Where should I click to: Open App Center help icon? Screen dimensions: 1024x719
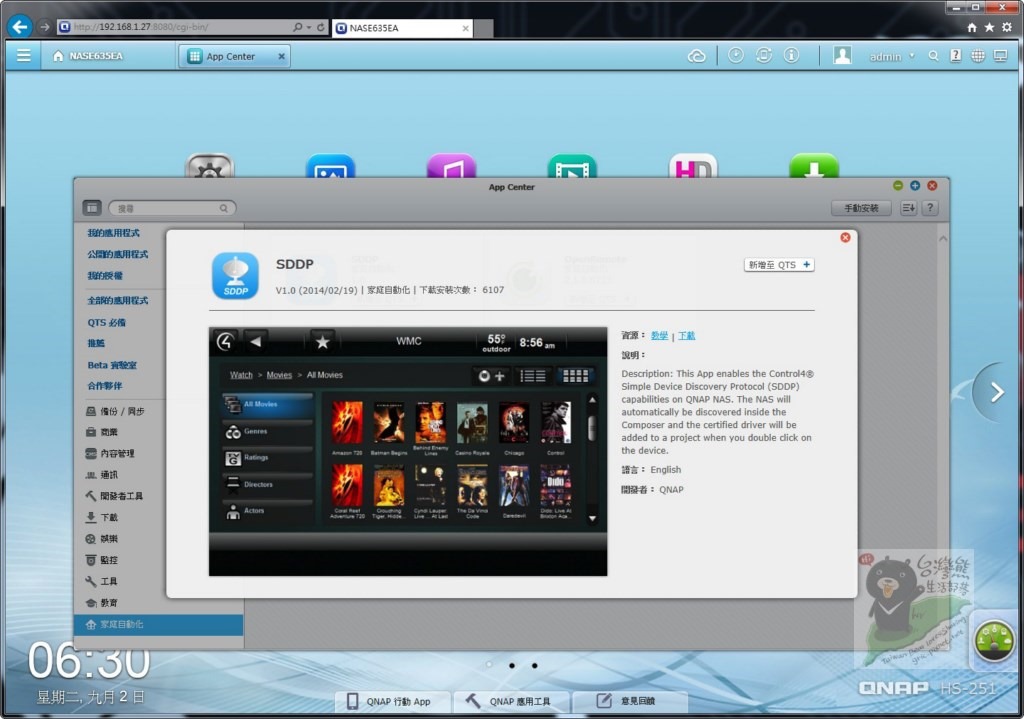930,208
